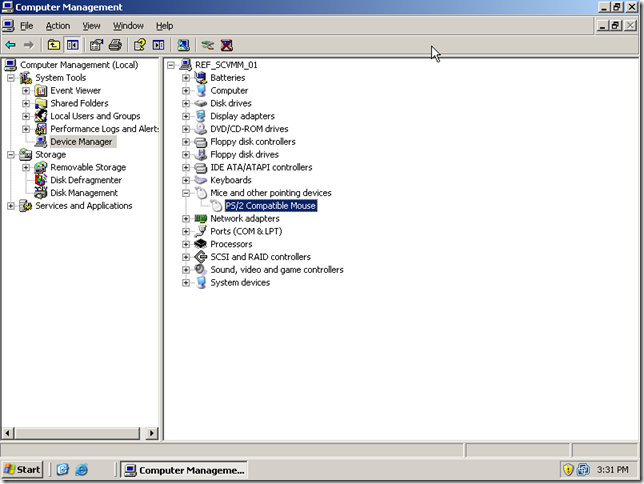Expand Performance Logs and Alerts node
644x484 pixels.
tap(26, 129)
